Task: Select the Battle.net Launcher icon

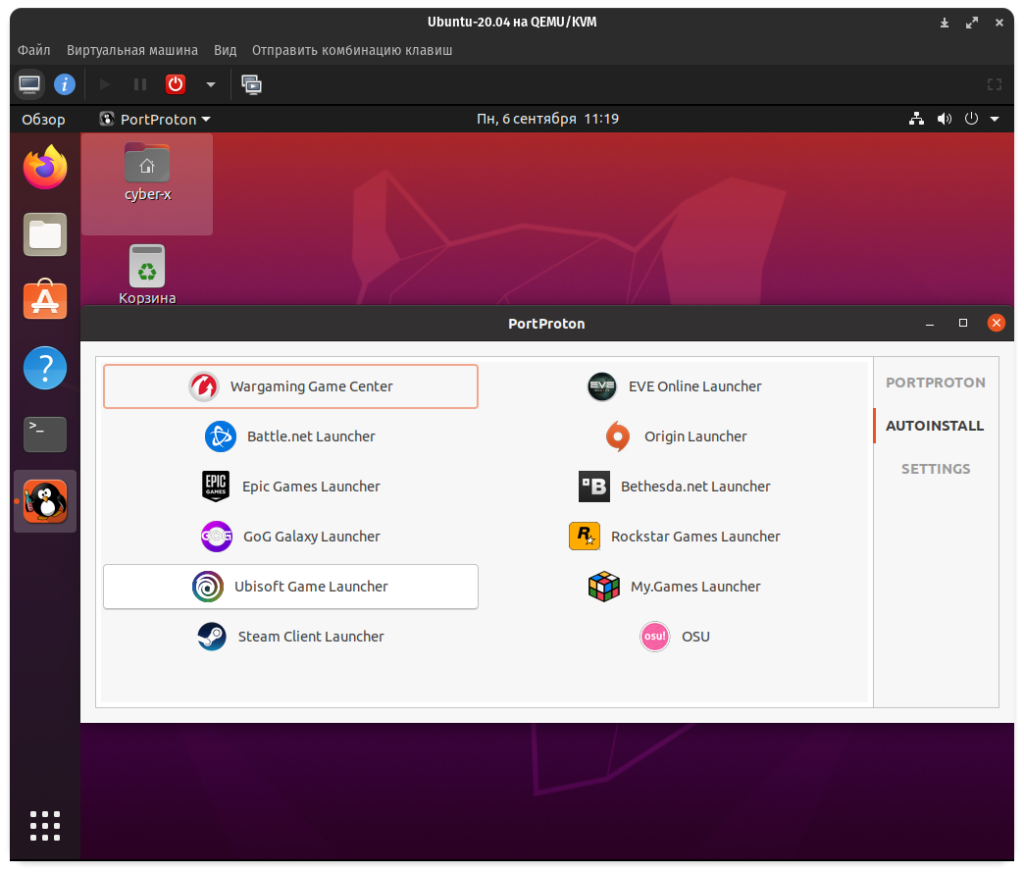Action: pyautogui.click(x=220, y=437)
